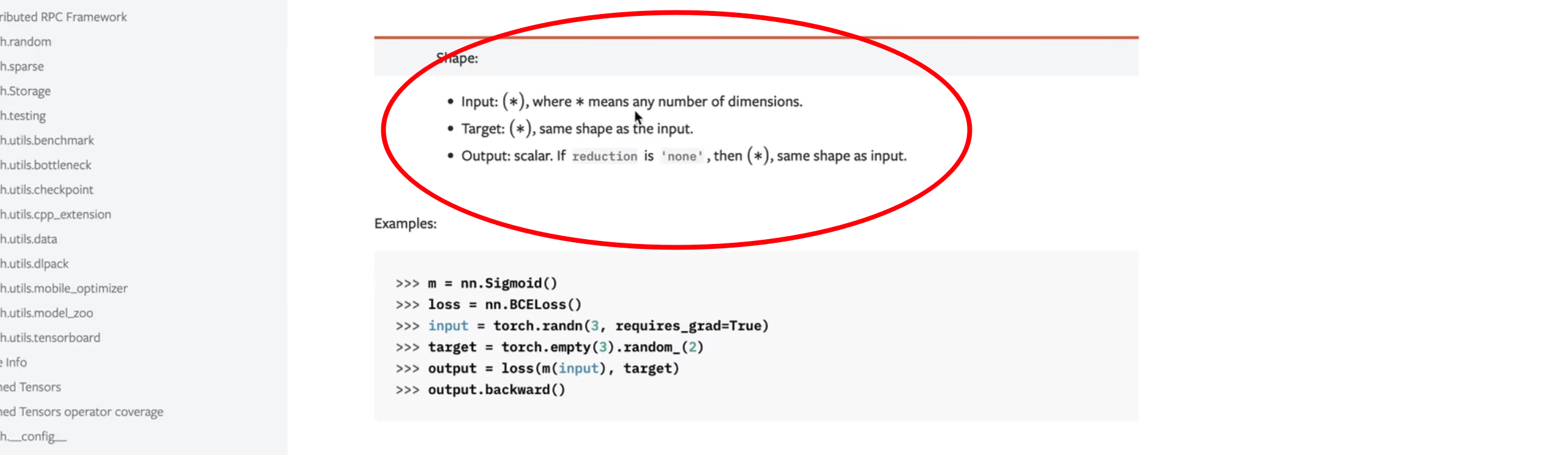Open the torch.random sidebar entry
Image resolution: width=1568 pixels, height=455 pixels.
pyautogui.click(x=26, y=42)
